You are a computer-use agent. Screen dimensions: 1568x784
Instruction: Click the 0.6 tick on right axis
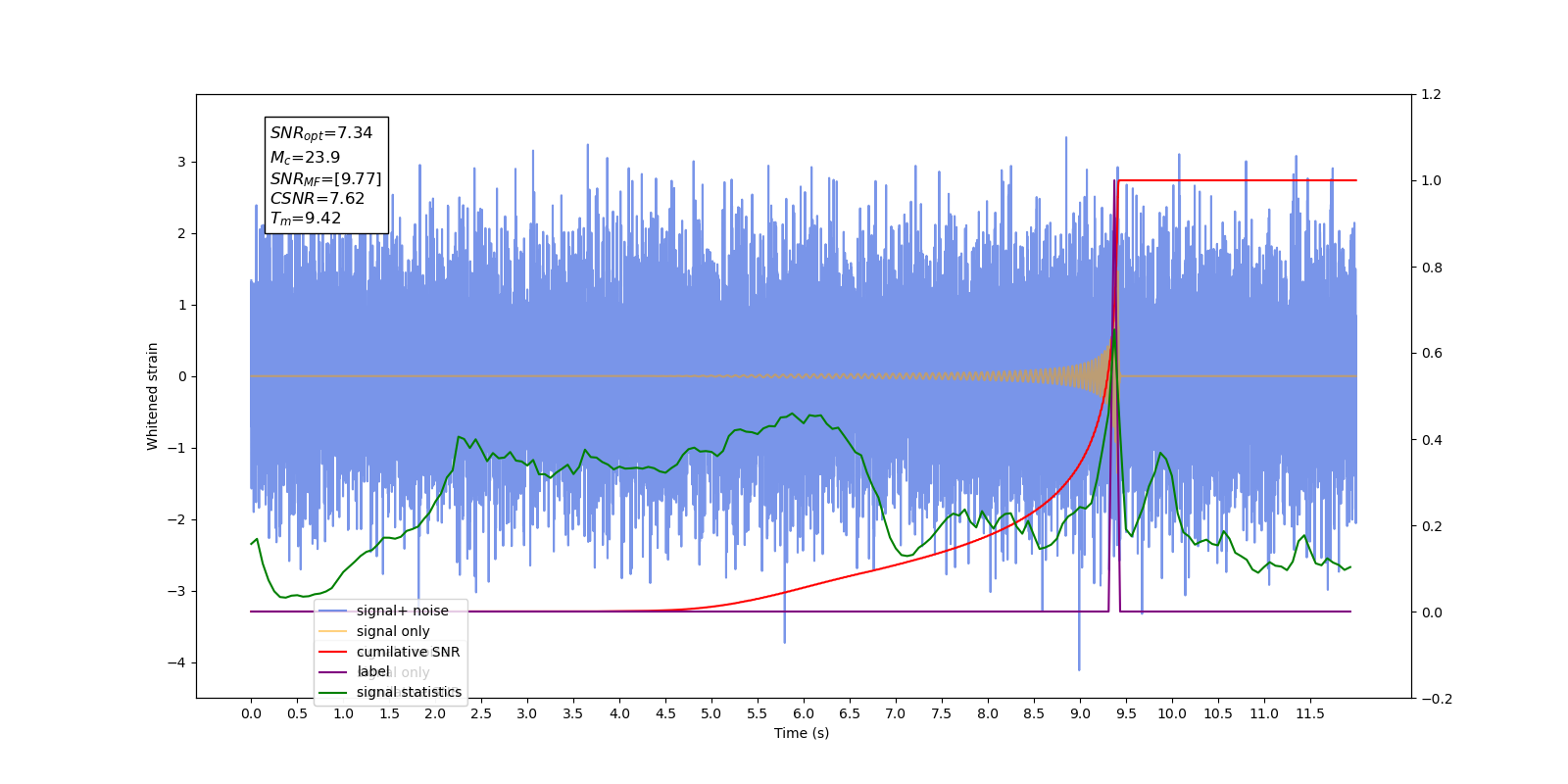click(1431, 354)
